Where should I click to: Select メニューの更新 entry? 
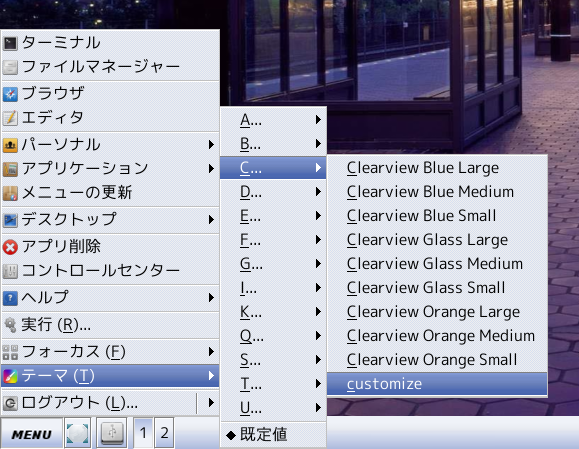110,193
